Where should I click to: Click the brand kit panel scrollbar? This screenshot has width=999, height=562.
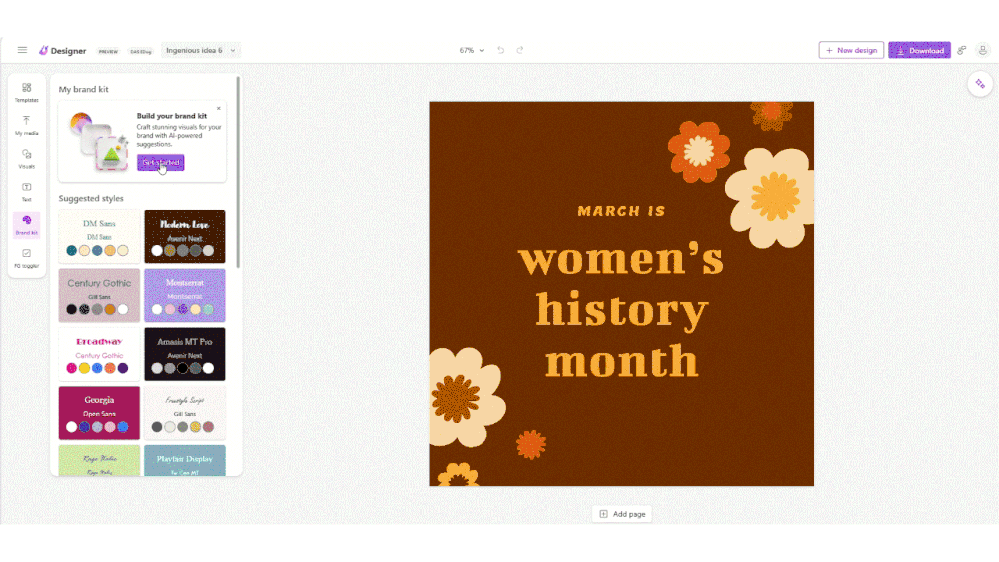point(238,172)
